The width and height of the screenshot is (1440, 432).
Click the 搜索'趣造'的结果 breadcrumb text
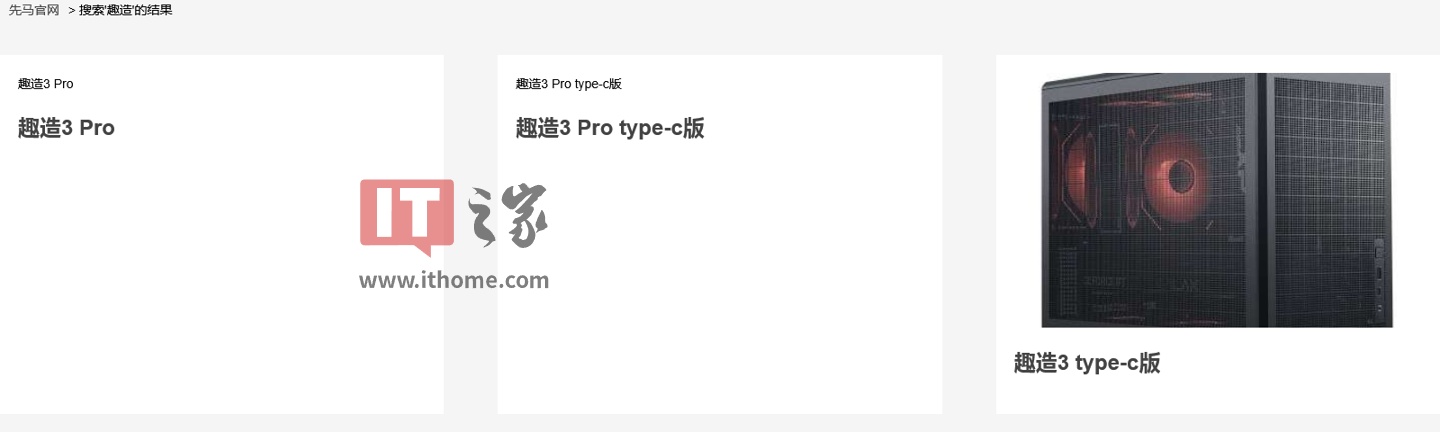pyautogui.click(x=126, y=10)
